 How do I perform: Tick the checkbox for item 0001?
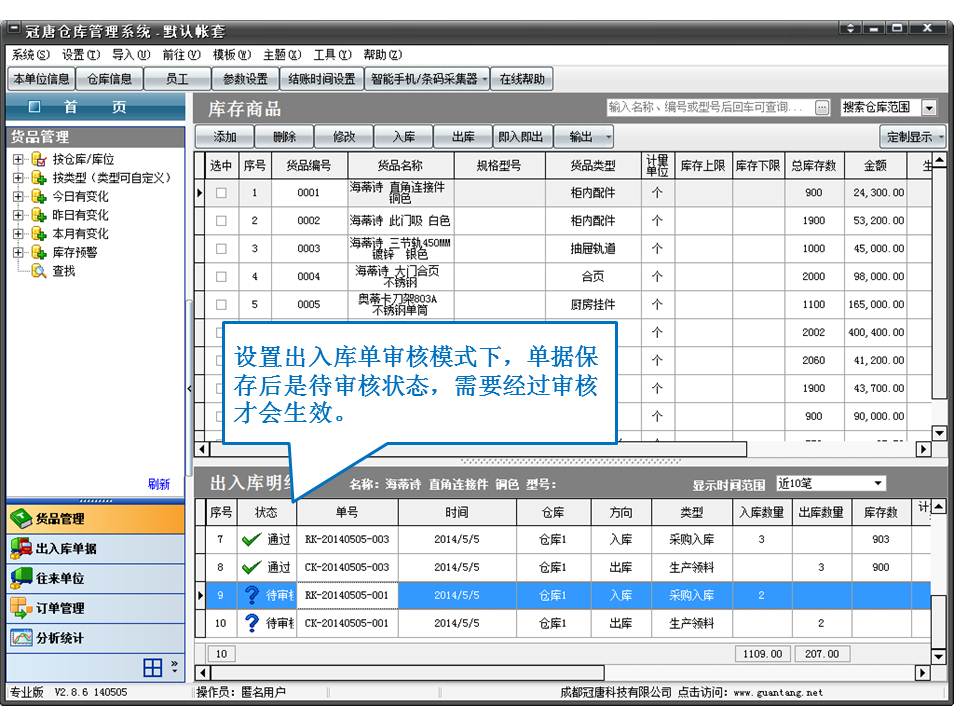(221, 193)
